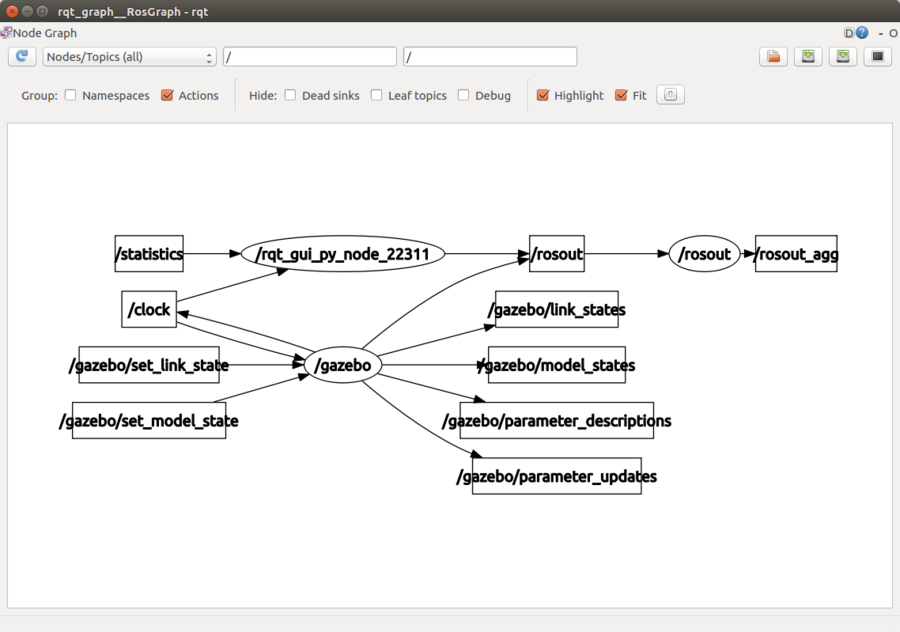Click the save icon beside the black square icon
The image size is (900, 632).
pos(843,56)
